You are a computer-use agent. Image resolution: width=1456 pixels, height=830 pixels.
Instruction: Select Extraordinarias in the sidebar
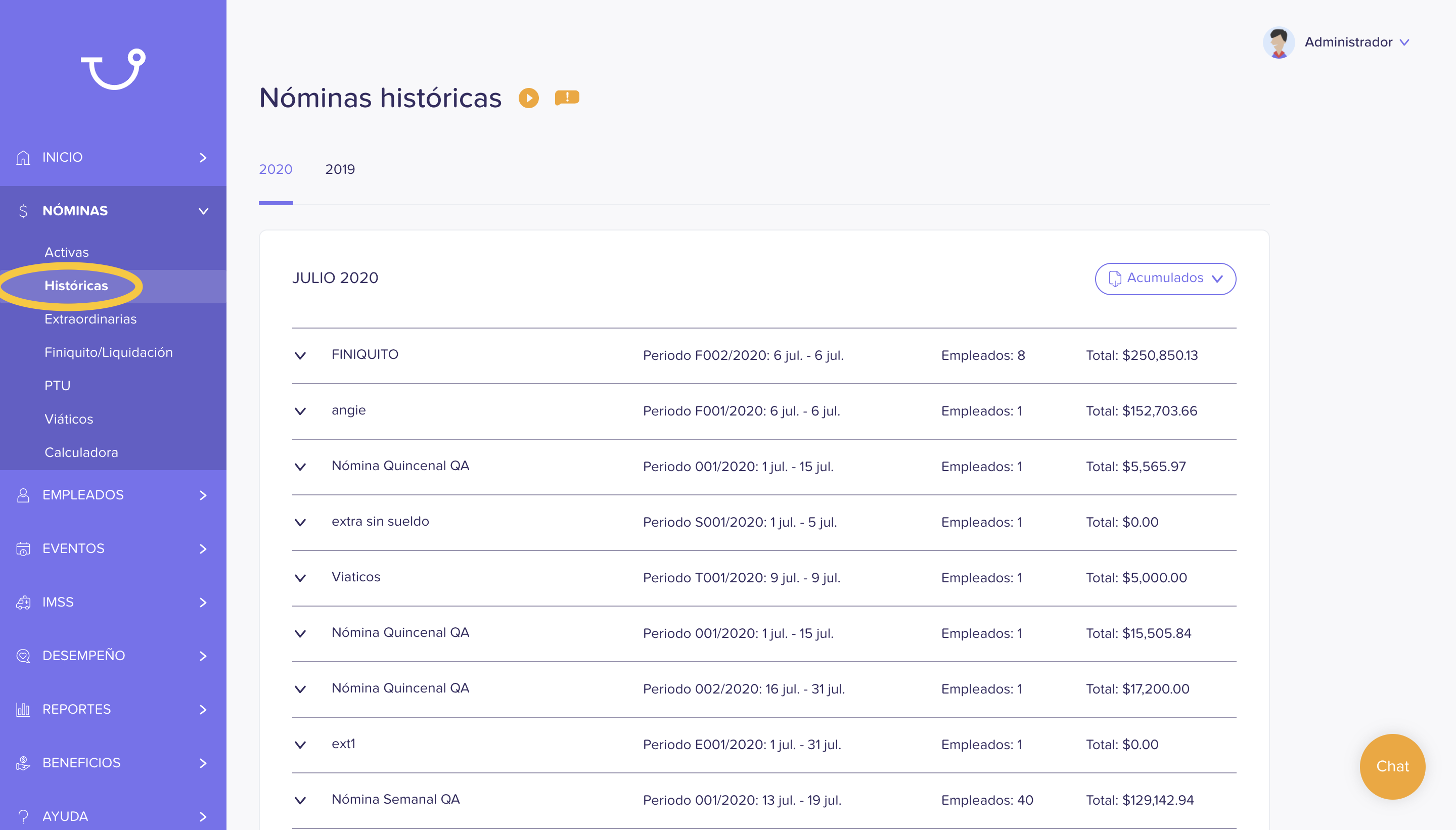click(x=90, y=319)
